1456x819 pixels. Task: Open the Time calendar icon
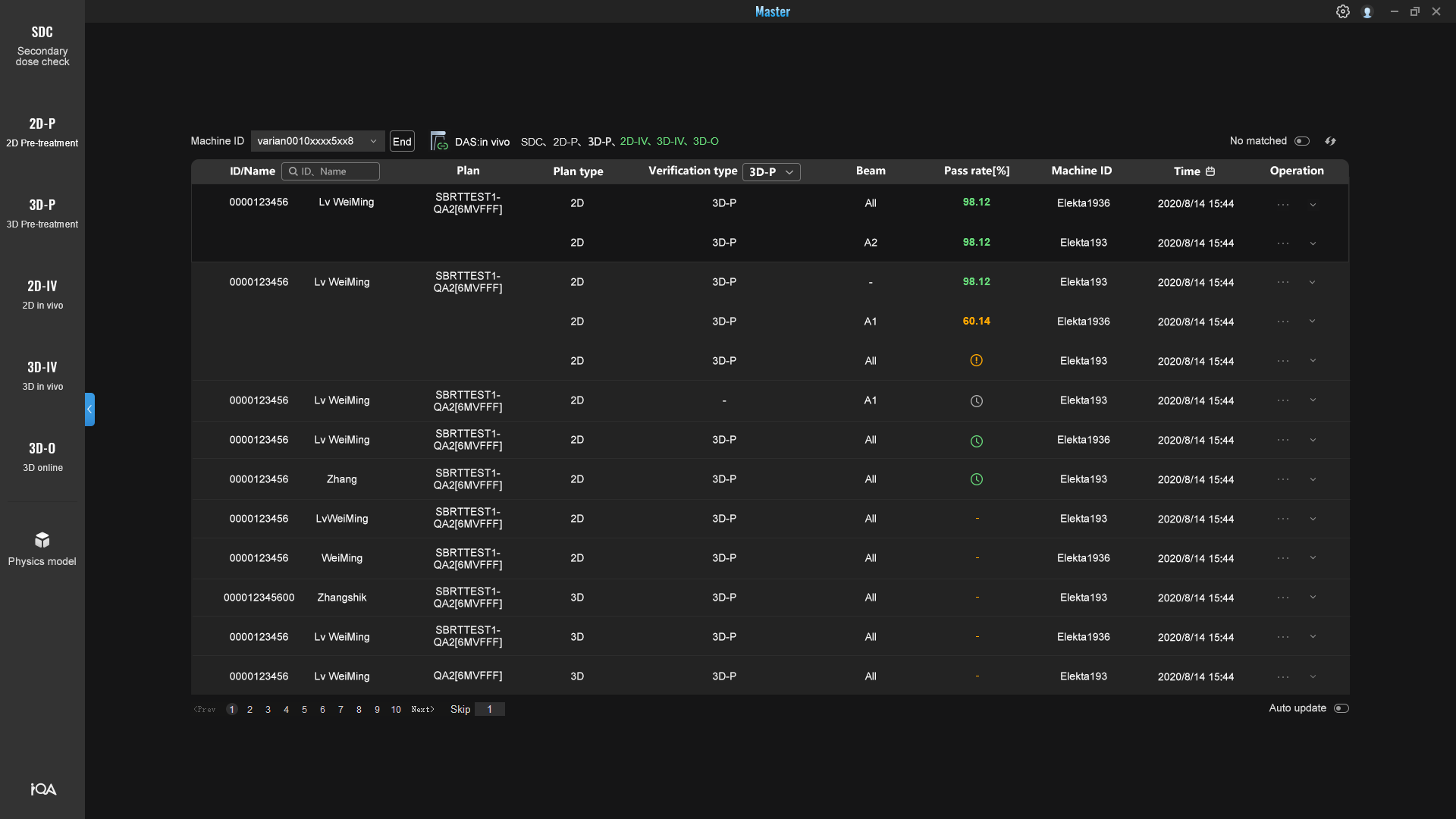tap(1210, 171)
